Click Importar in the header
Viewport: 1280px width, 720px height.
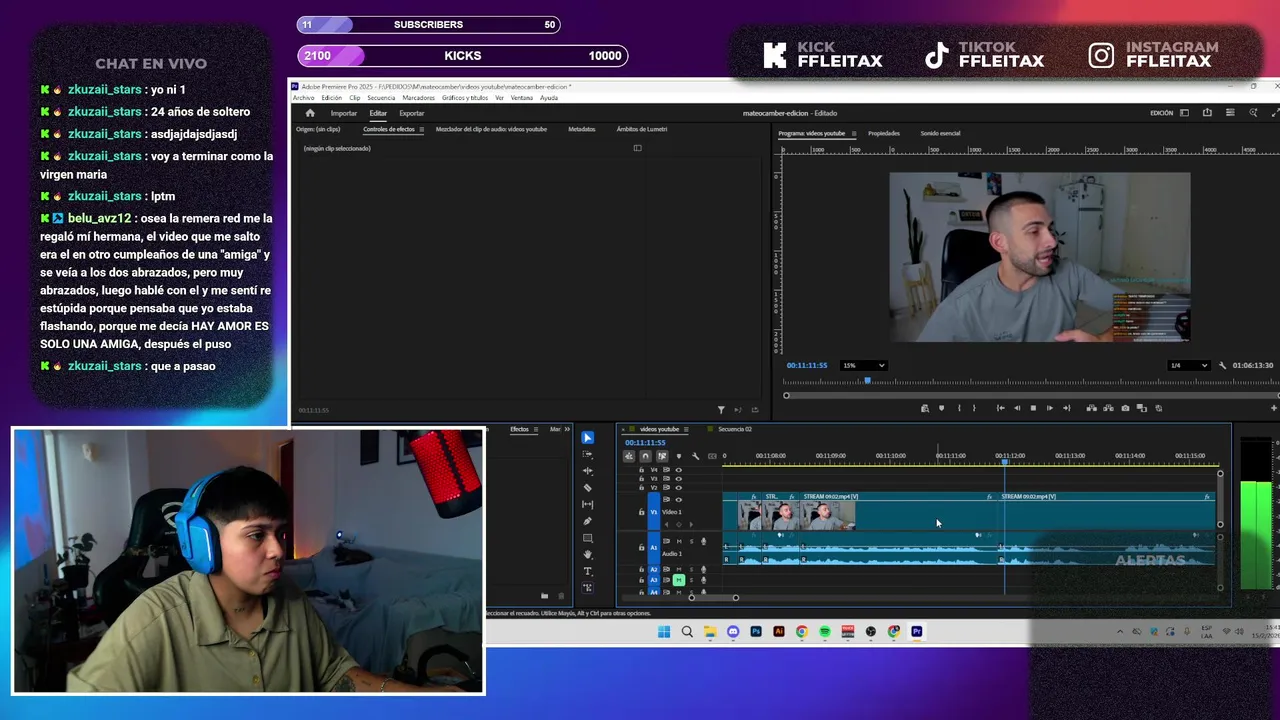[x=344, y=114]
